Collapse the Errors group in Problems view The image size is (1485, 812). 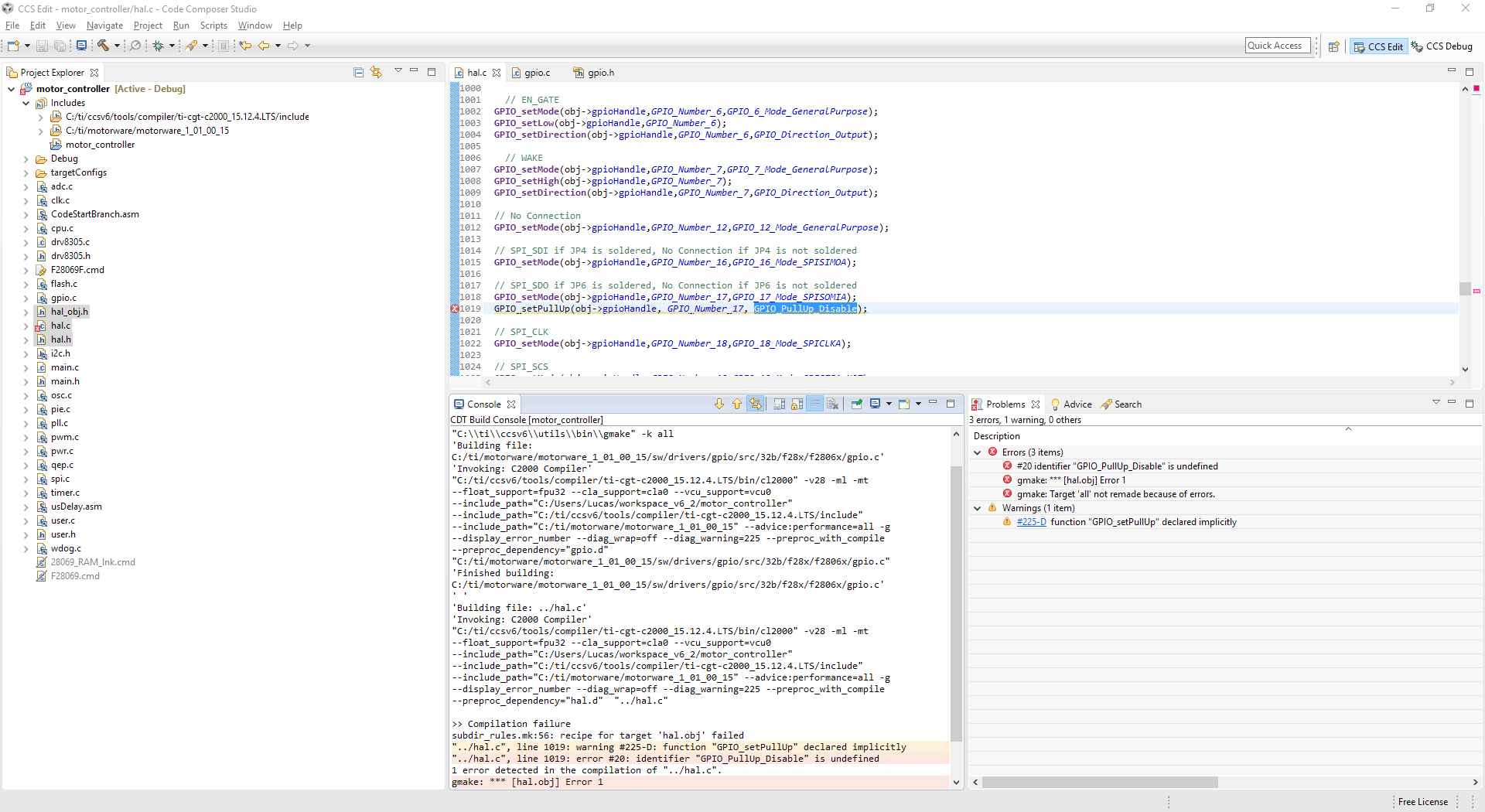pyautogui.click(x=978, y=452)
